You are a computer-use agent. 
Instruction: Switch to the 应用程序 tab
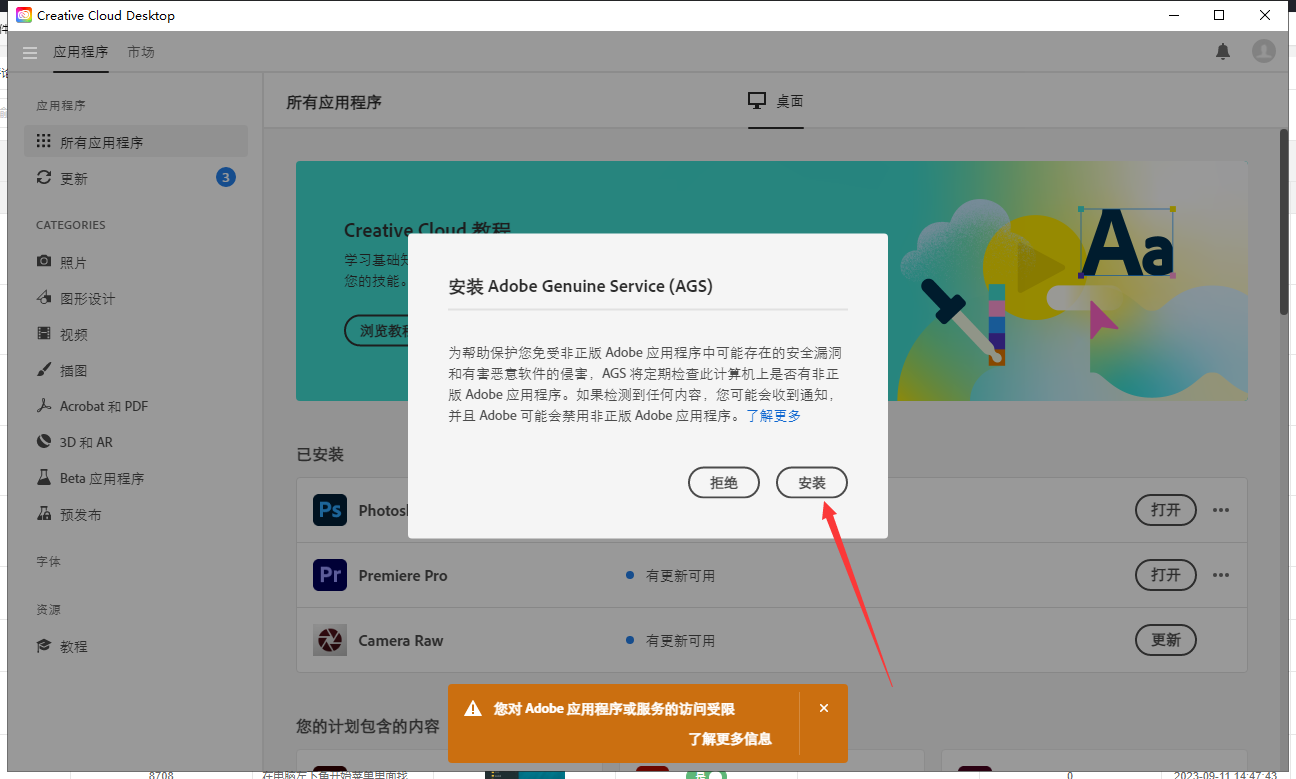[x=81, y=52]
